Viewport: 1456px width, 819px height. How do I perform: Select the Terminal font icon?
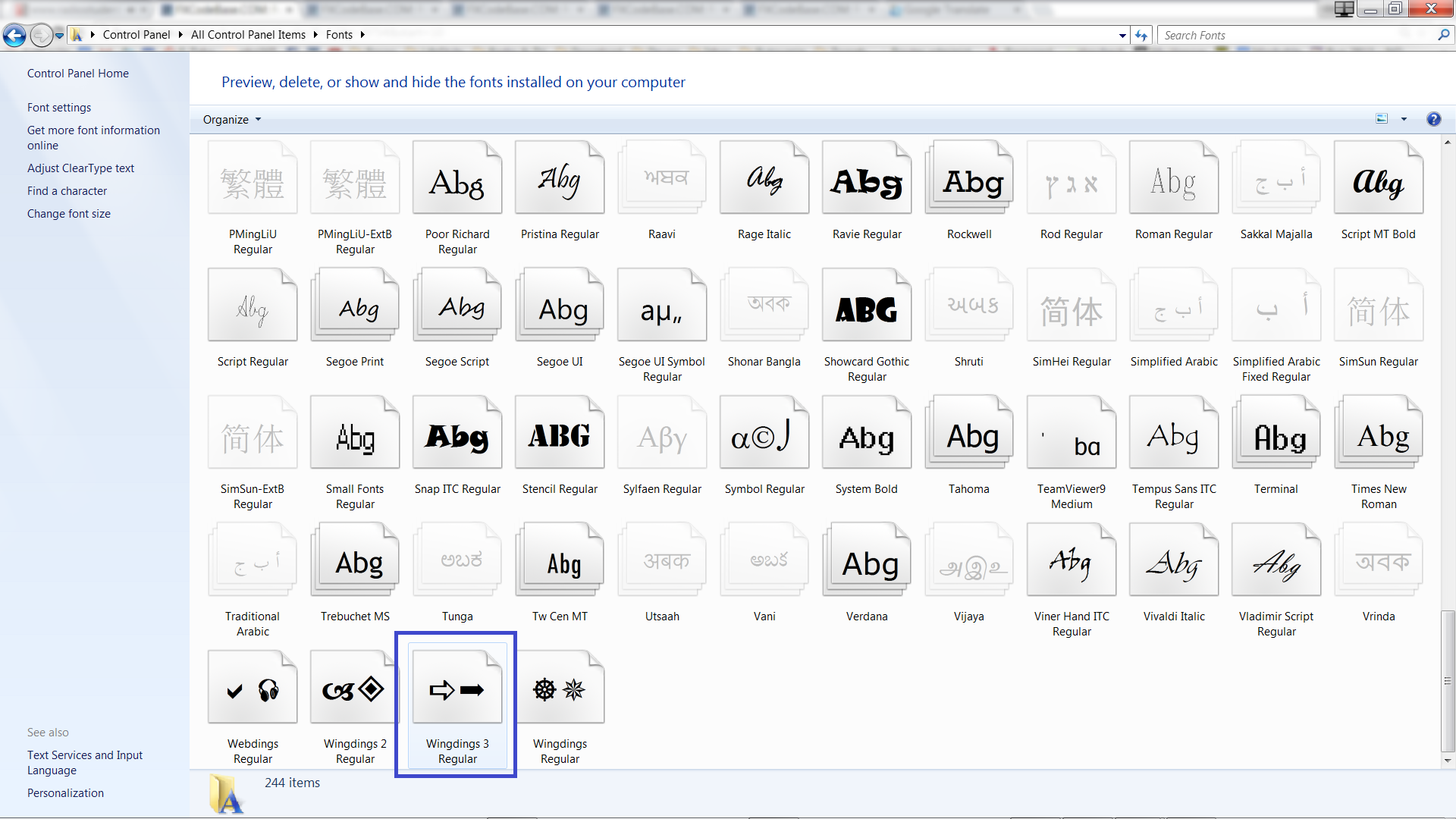pyautogui.click(x=1276, y=431)
